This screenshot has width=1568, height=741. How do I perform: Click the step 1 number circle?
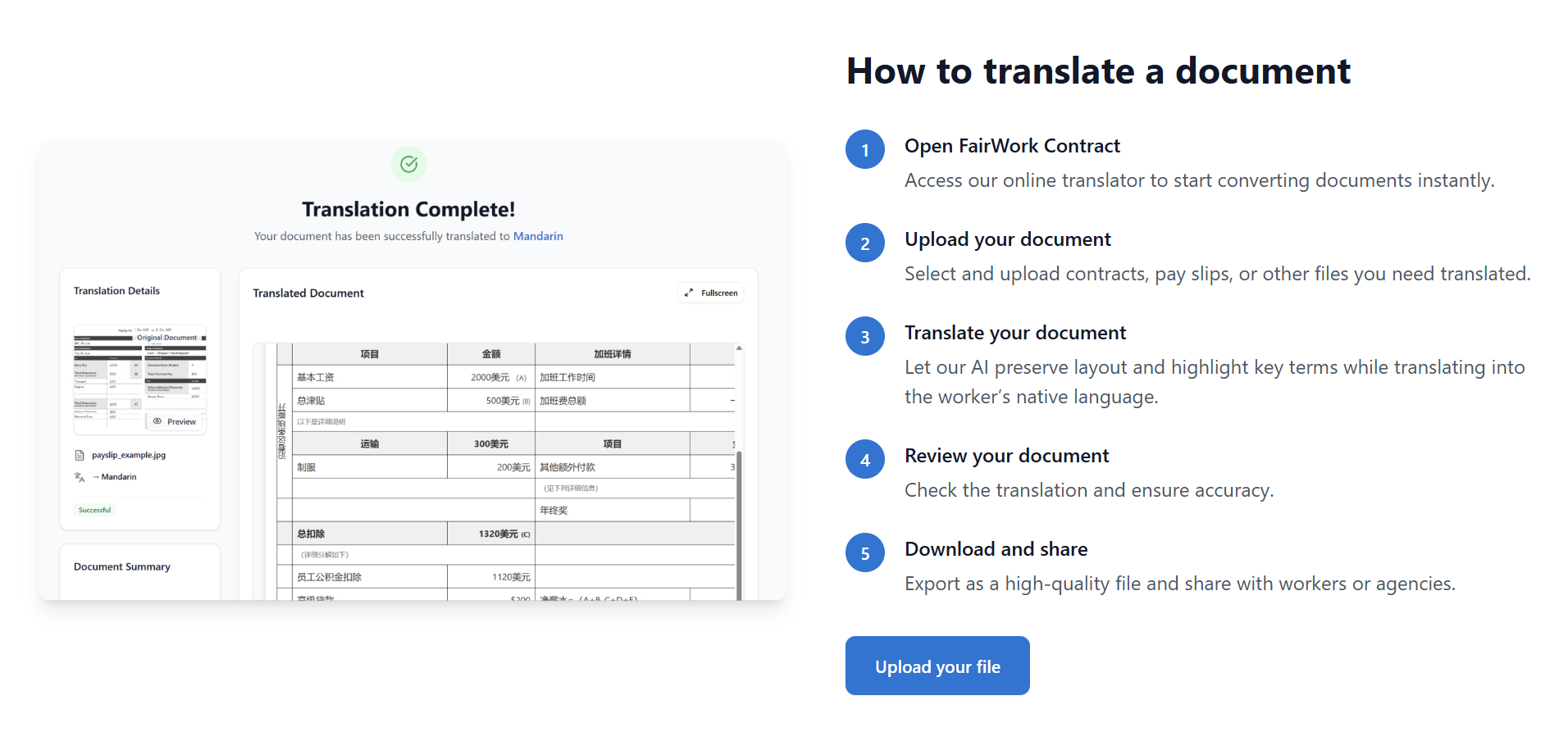tap(864, 150)
